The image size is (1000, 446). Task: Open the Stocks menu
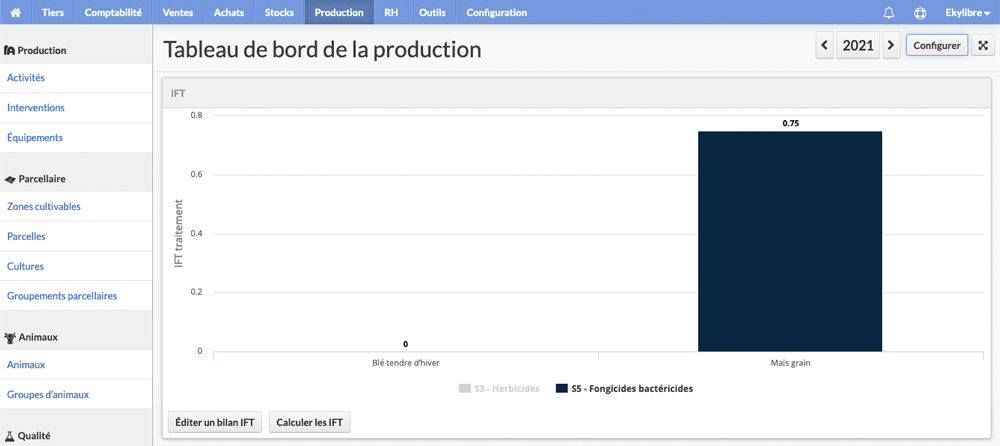(279, 12)
